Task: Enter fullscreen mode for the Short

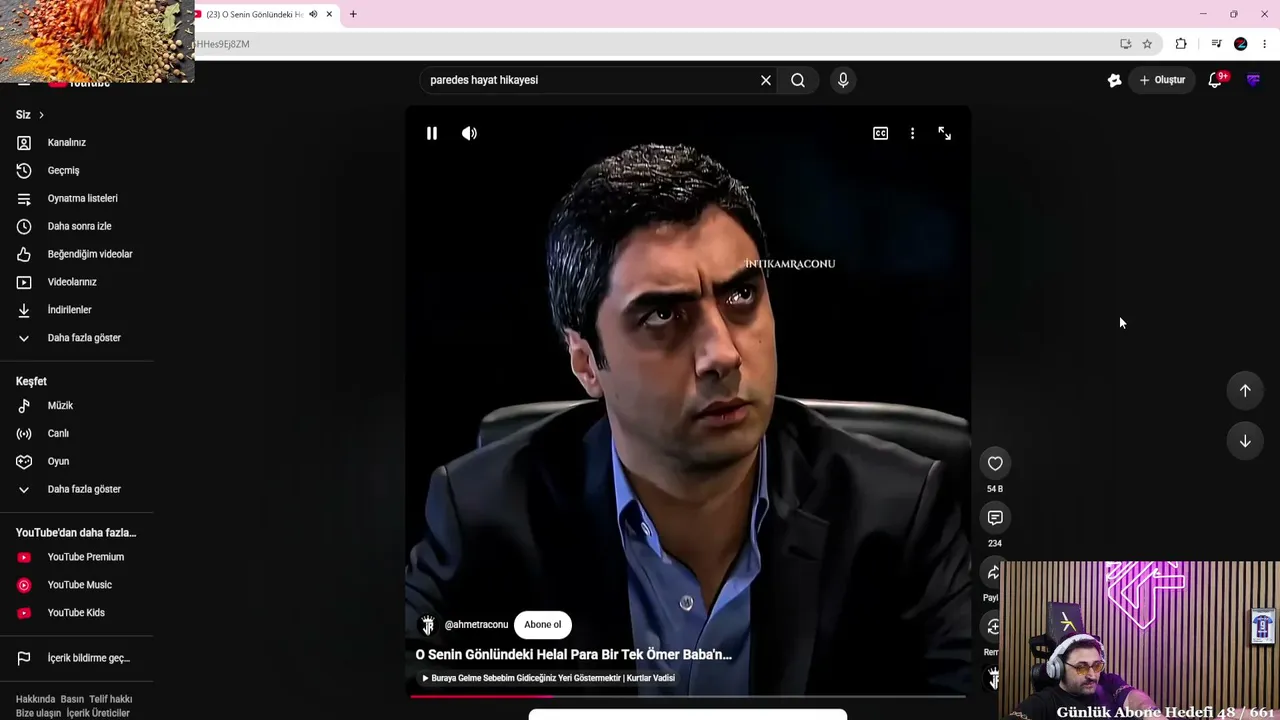Action: pyautogui.click(x=944, y=133)
